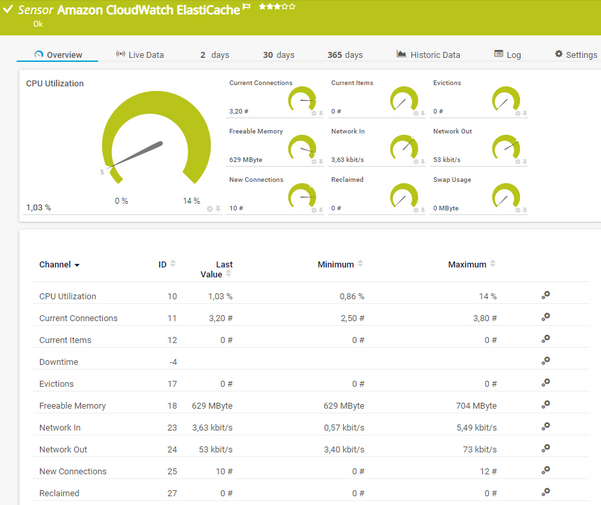Select Network In channel name in table

60,427
